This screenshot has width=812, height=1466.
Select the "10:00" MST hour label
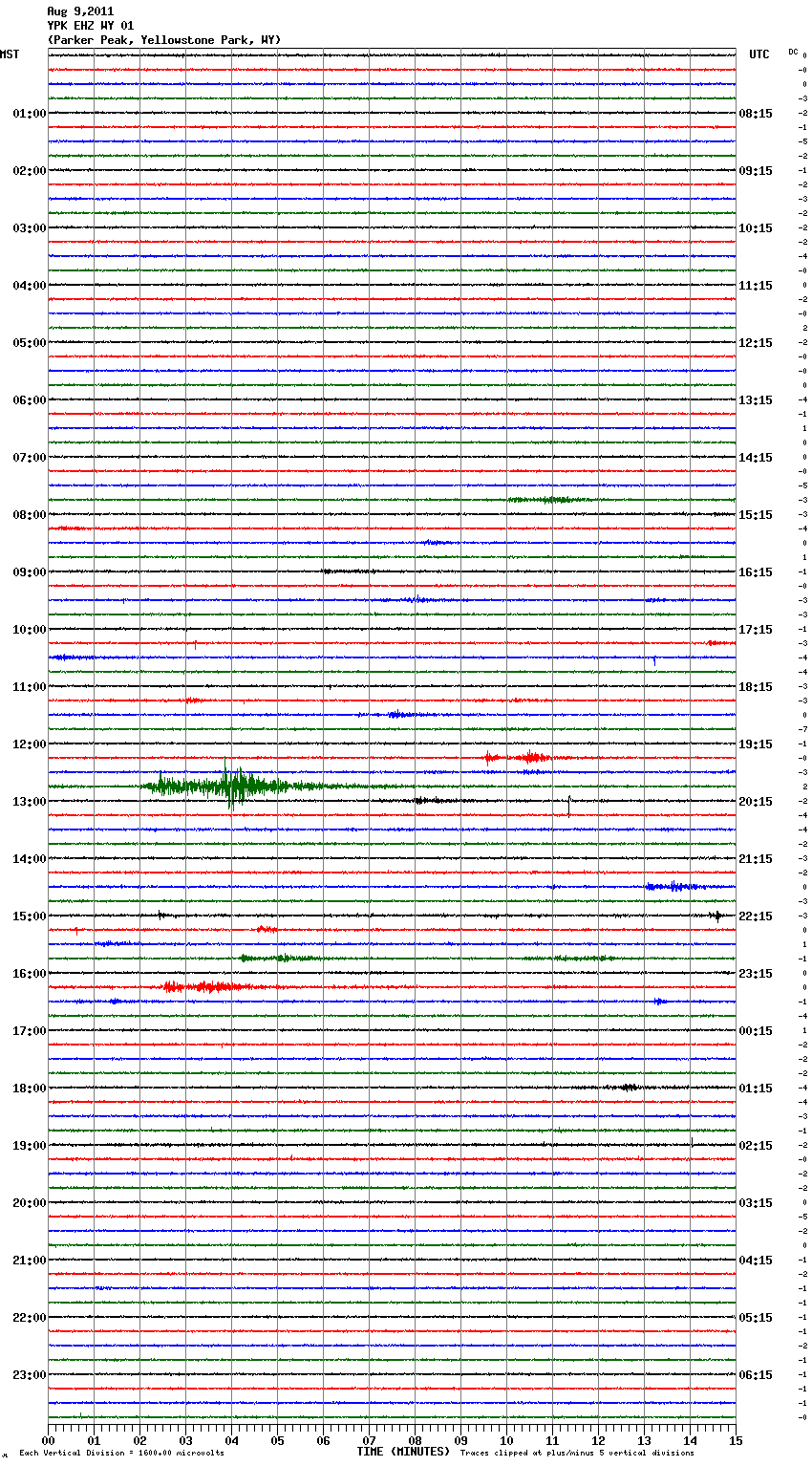30,630
